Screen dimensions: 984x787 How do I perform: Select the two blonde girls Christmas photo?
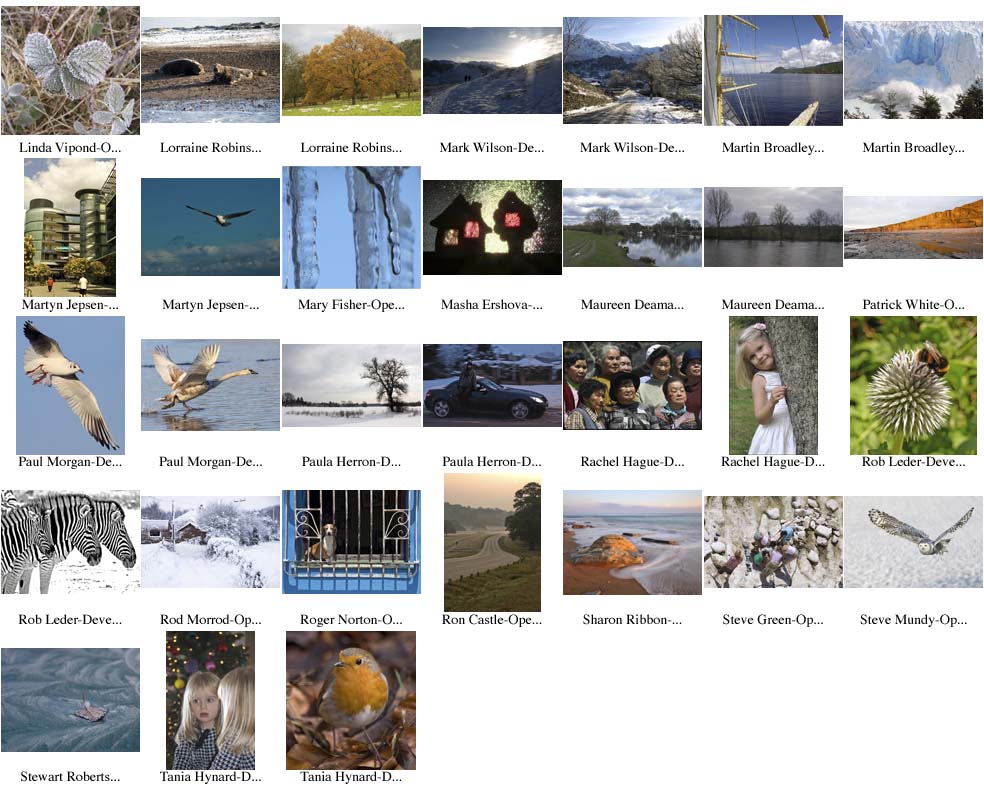click(210, 700)
